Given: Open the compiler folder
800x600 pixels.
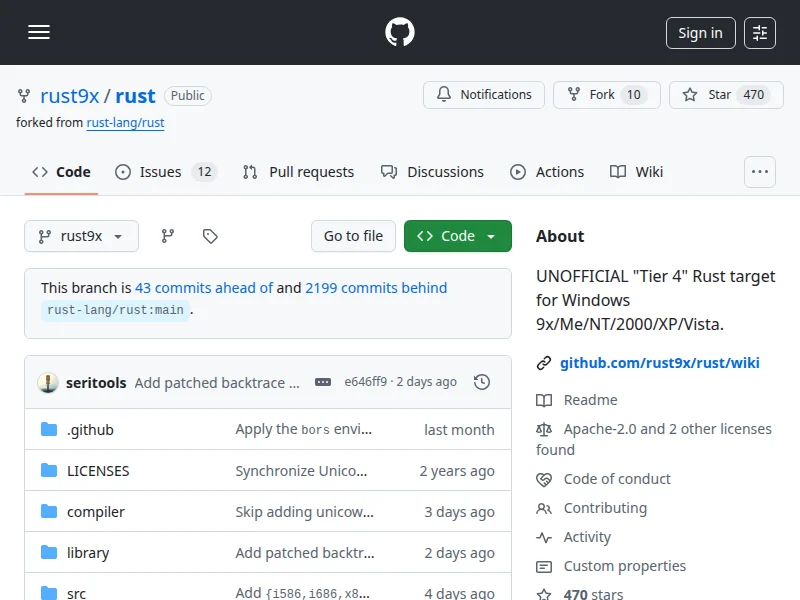Looking at the screenshot, I should 96,512.
